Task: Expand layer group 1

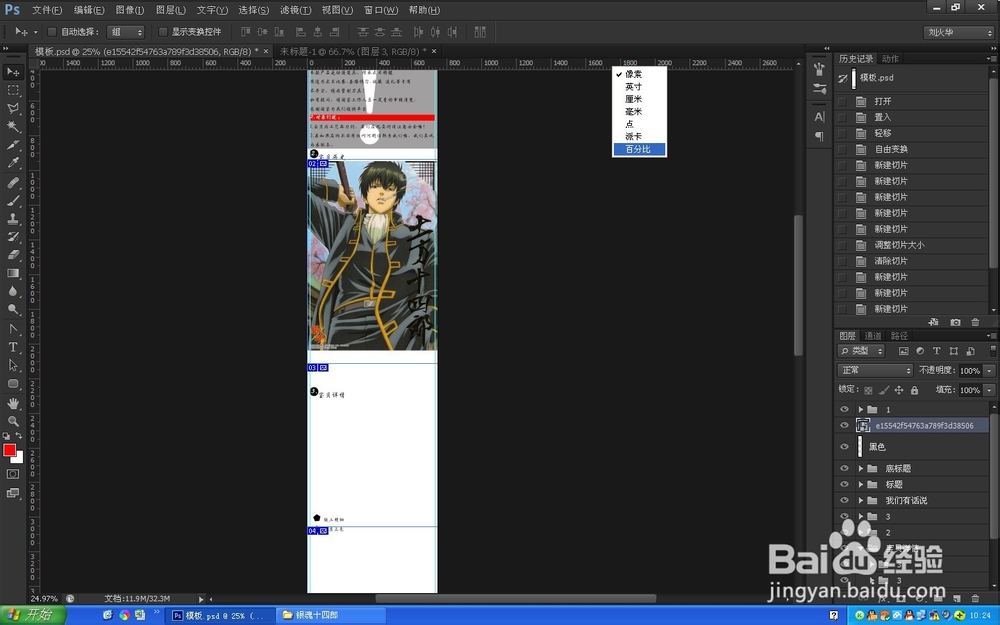Action: pos(860,409)
